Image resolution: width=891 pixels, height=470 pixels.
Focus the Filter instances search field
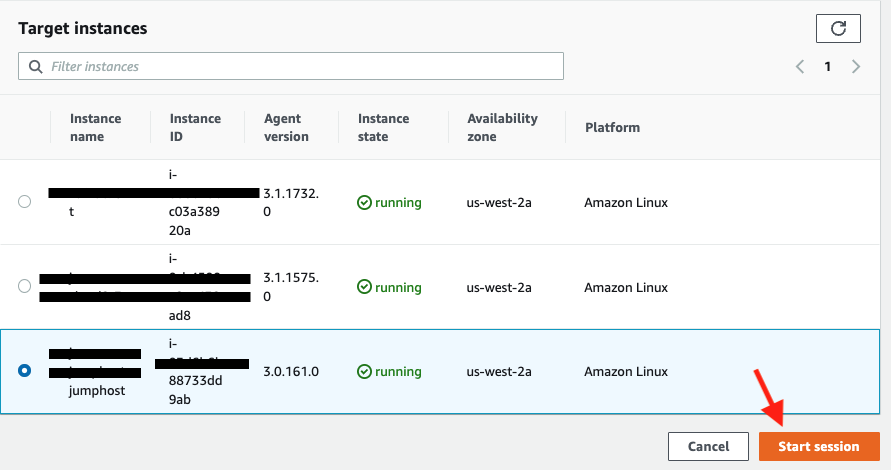point(300,67)
